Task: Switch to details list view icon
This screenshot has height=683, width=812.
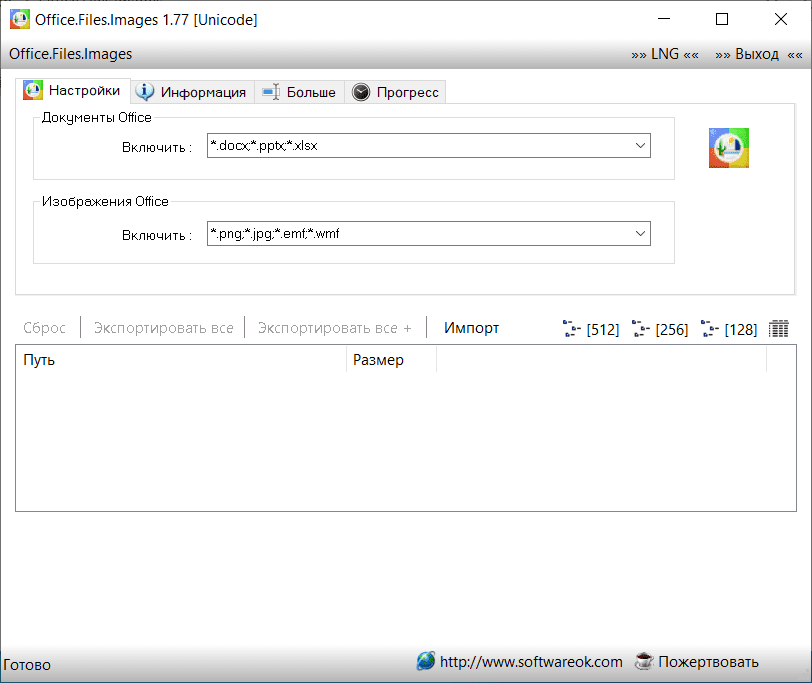Action: pos(778,329)
